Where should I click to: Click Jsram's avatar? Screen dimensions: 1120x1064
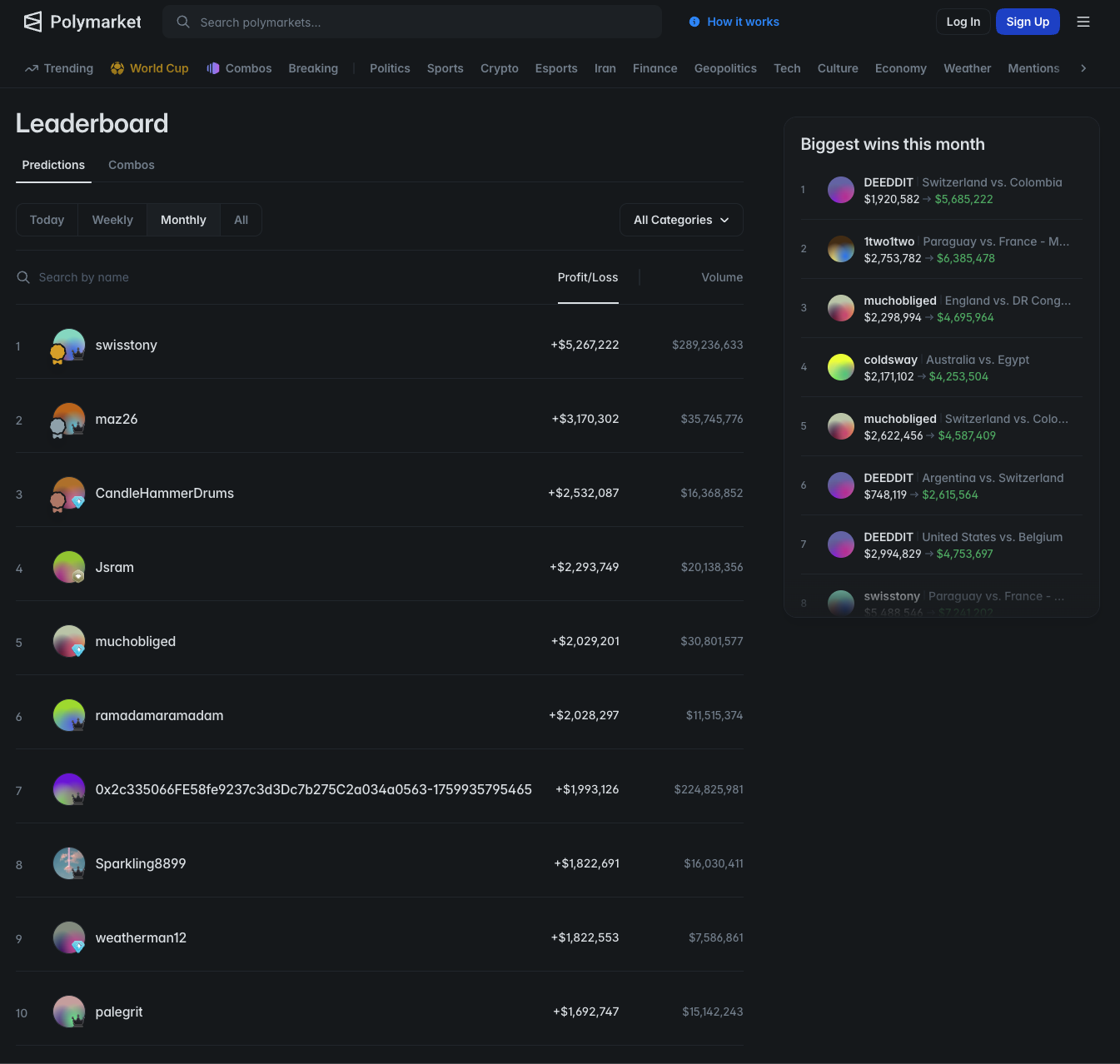(69, 567)
